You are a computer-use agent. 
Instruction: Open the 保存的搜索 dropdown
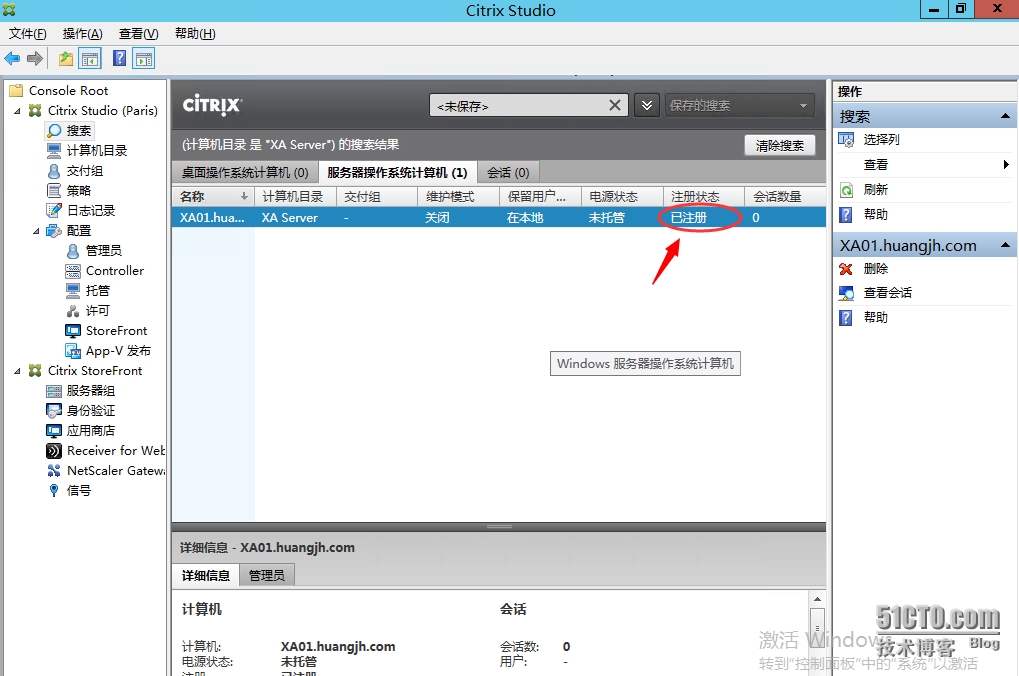tap(740, 105)
